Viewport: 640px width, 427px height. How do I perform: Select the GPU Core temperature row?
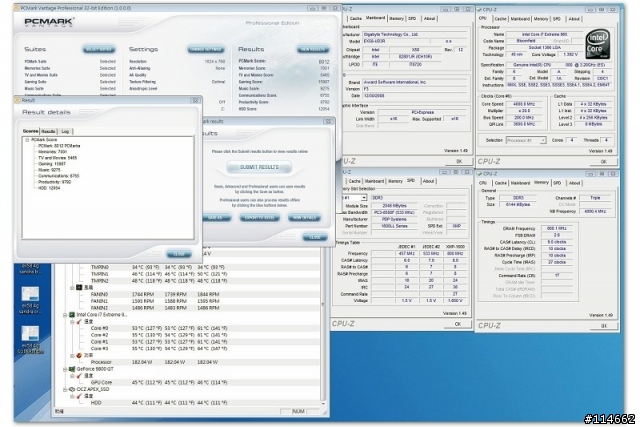click(188, 383)
